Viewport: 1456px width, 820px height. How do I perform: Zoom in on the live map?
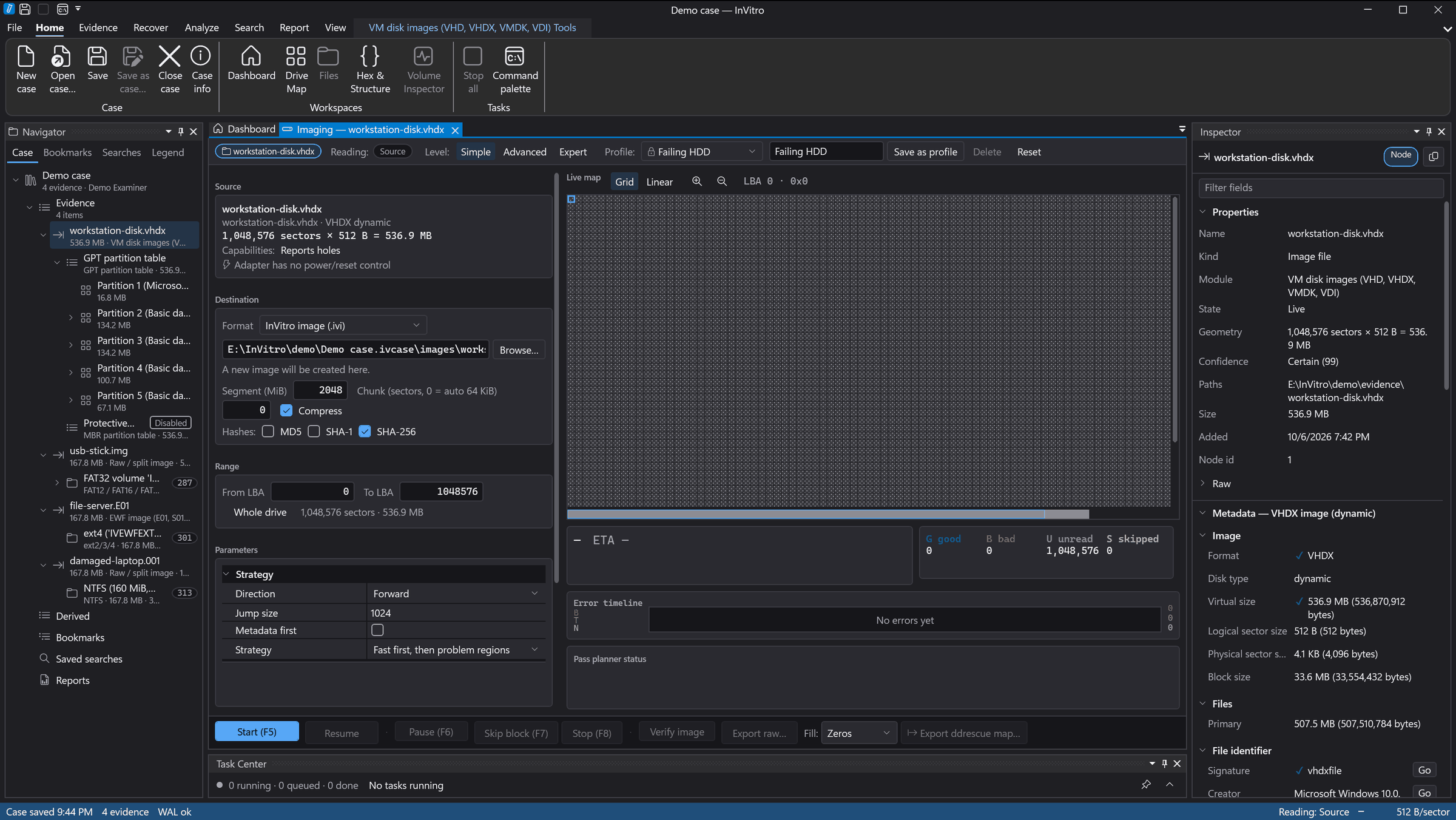pos(697,181)
